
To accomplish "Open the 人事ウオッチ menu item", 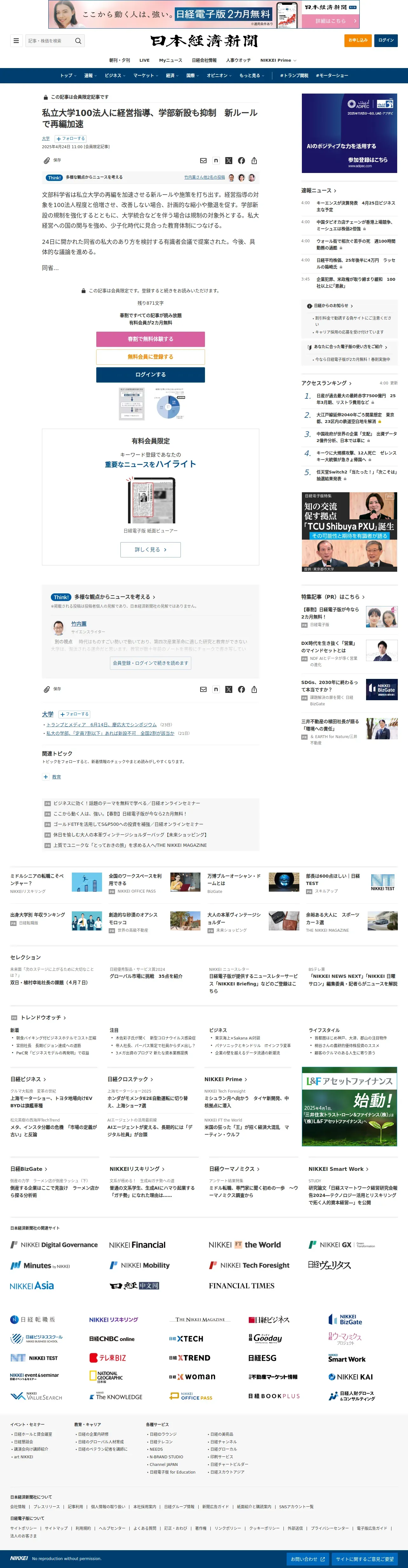I will [238, 60].
